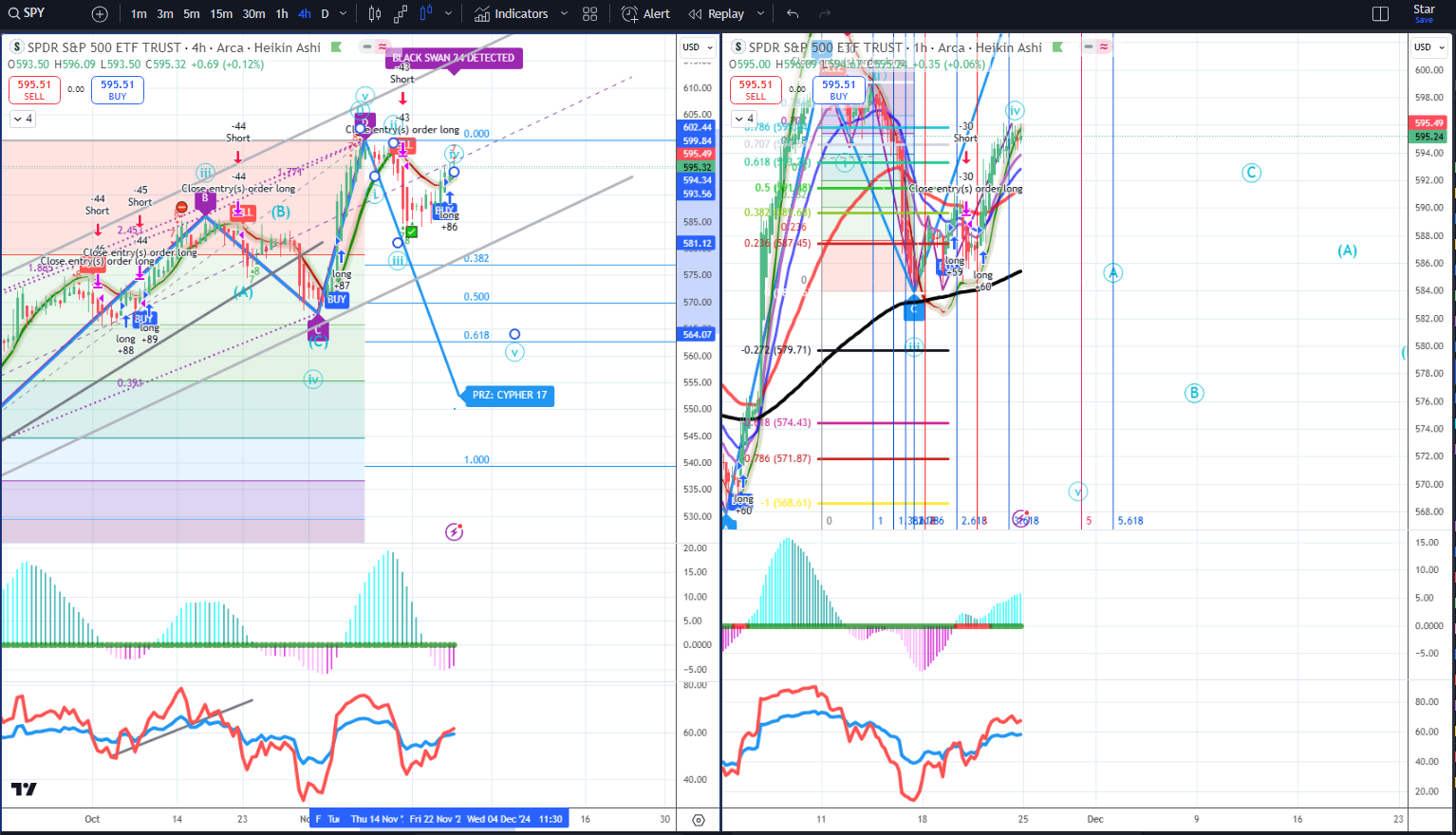This screenshot has width=1456, height=835.
Task: Select the 3m timeframe
Action: point(165,14)
